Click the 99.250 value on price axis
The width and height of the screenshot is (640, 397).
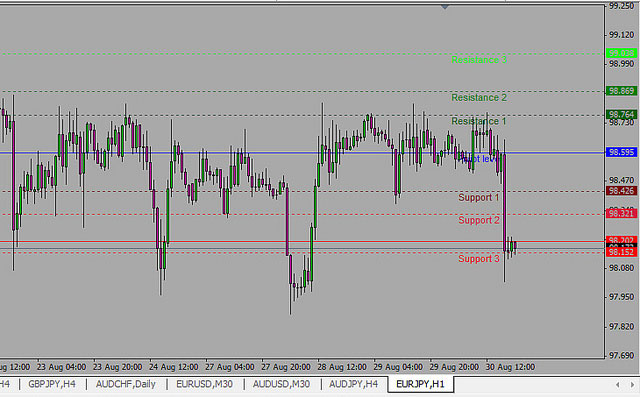(x=622, y=6)
